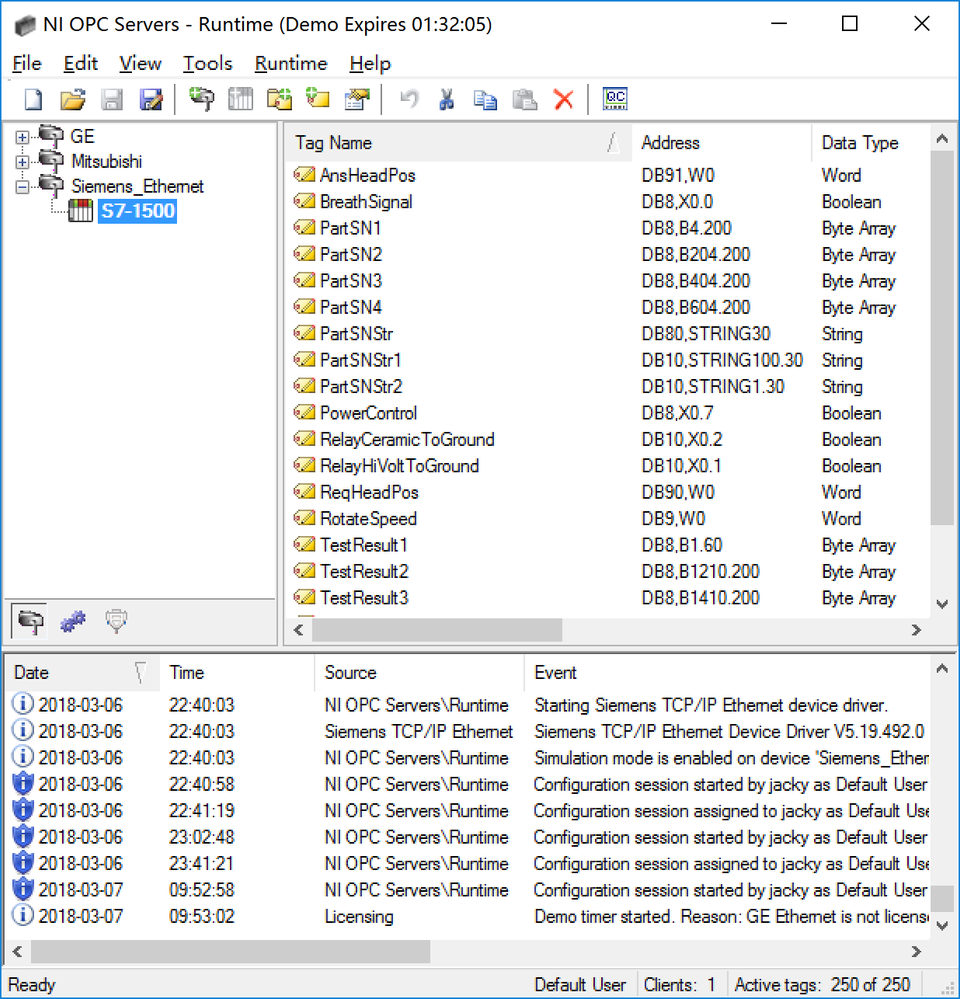Switch to the third view selector icon
Viewport: 960px width, 999px height.
point(116,621)
